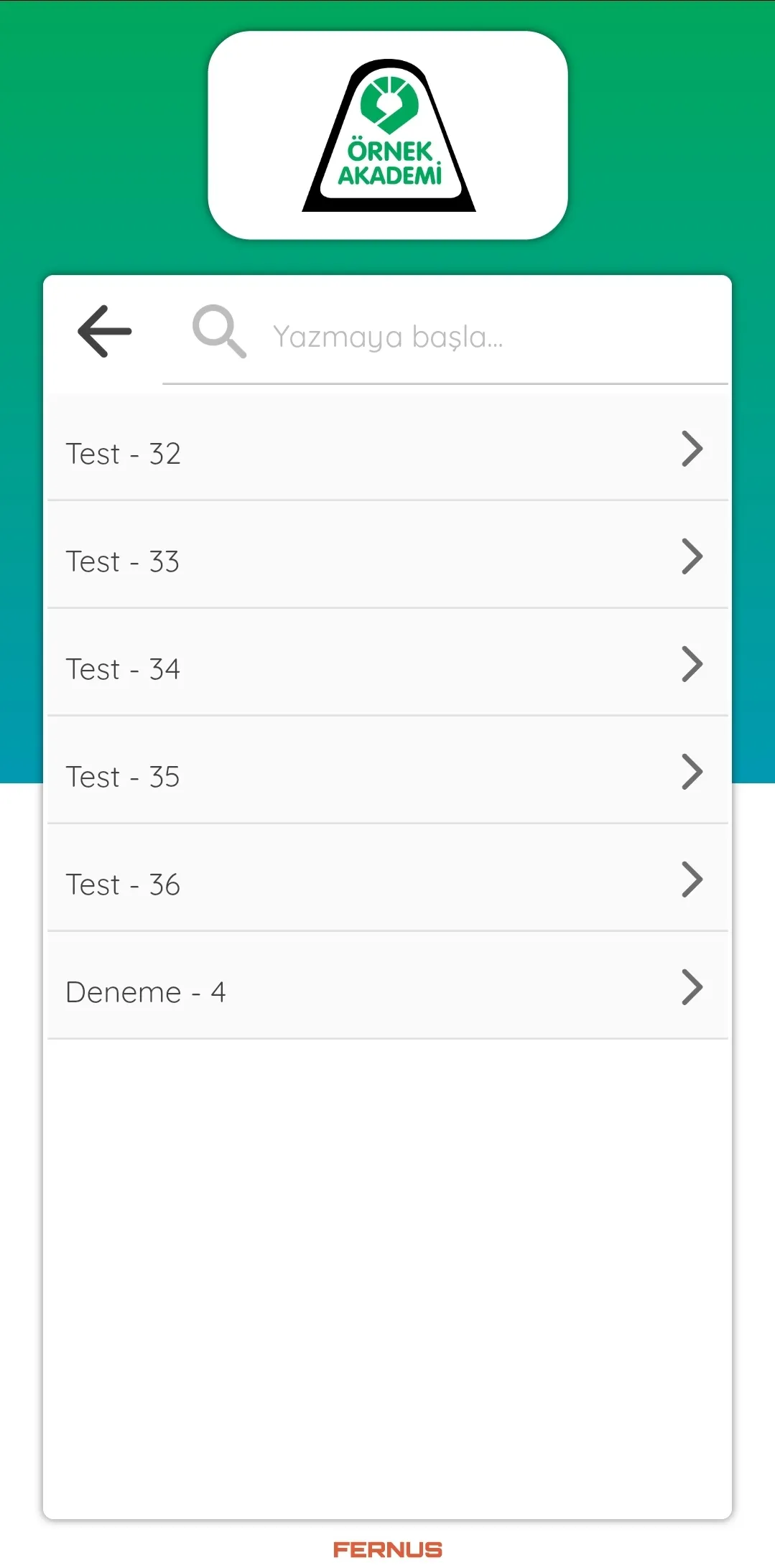
Task: Tap the arrow beside Test - 34
Action: click(692, 664)
